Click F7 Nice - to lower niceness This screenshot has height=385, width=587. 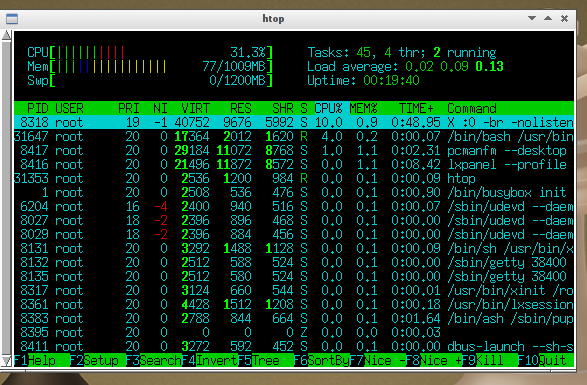click(378, 361)
